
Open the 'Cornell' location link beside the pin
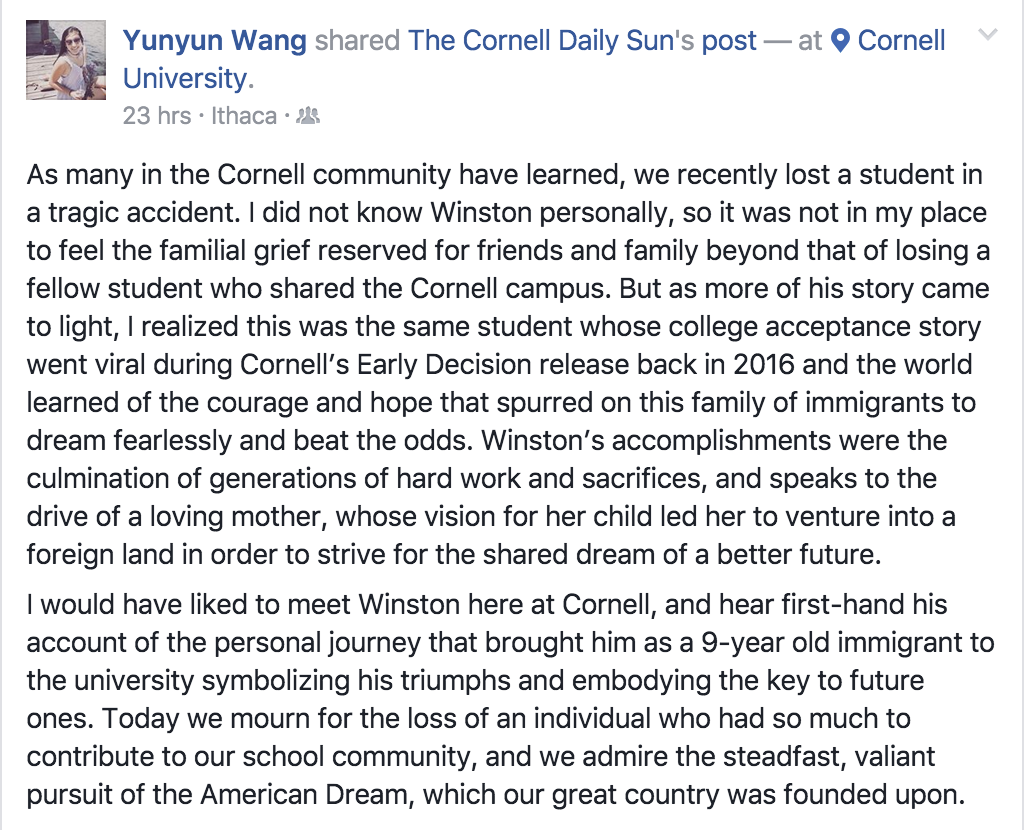tap(901, 40)
